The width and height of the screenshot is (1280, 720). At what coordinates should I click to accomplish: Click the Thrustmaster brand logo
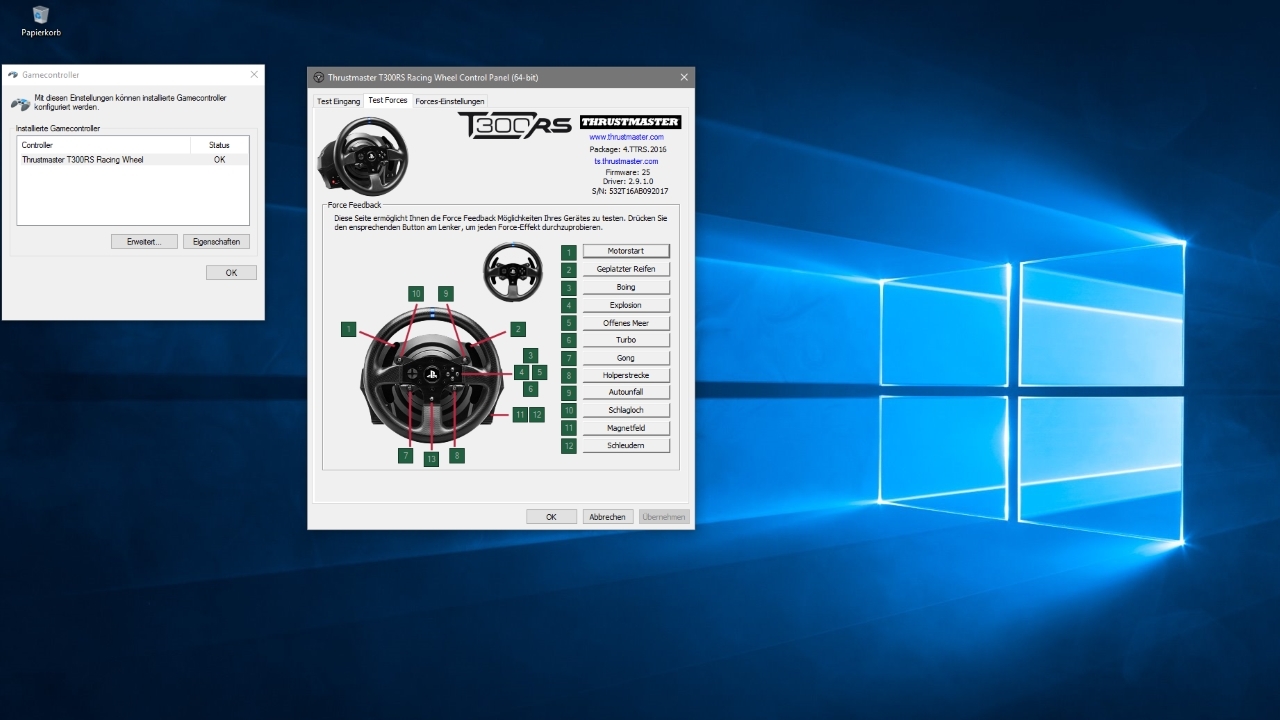pos(630,122)
